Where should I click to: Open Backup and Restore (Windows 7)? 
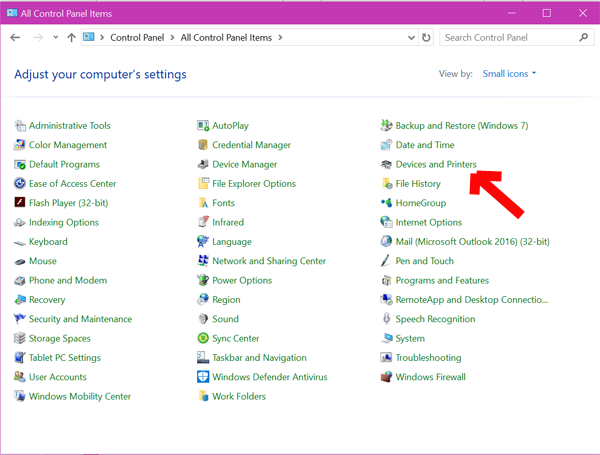[461, 126]
